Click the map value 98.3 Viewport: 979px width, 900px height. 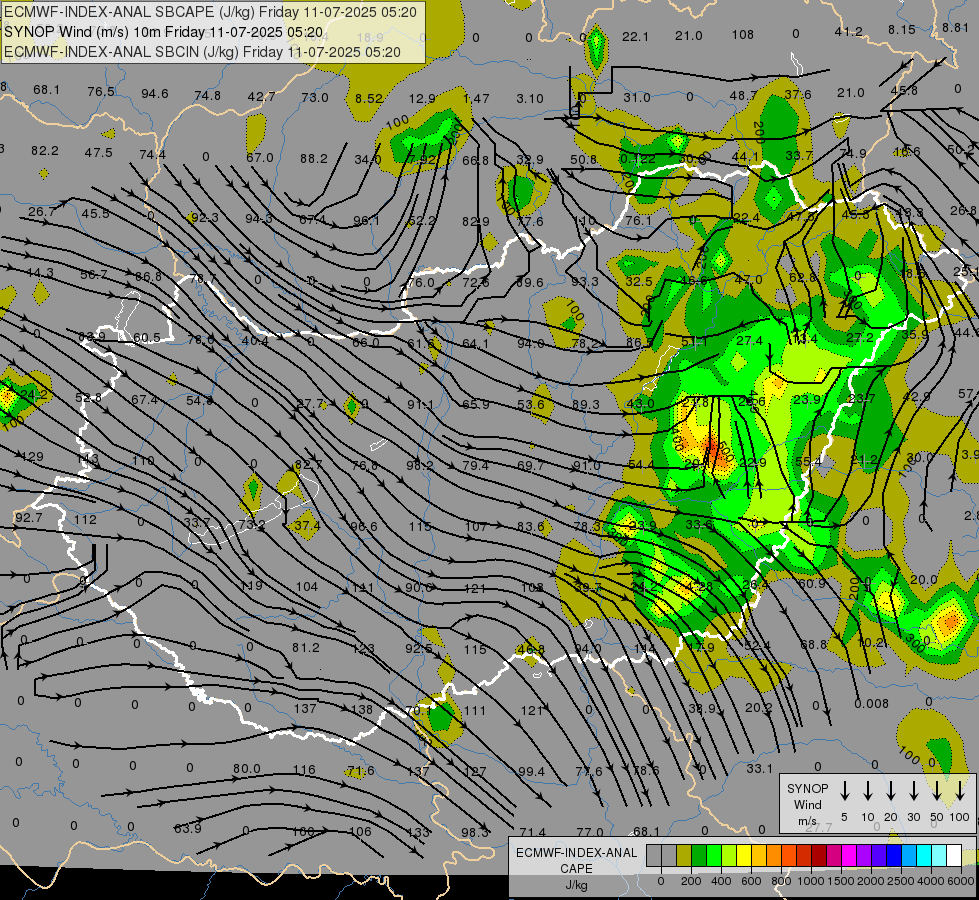coord(475,833)
